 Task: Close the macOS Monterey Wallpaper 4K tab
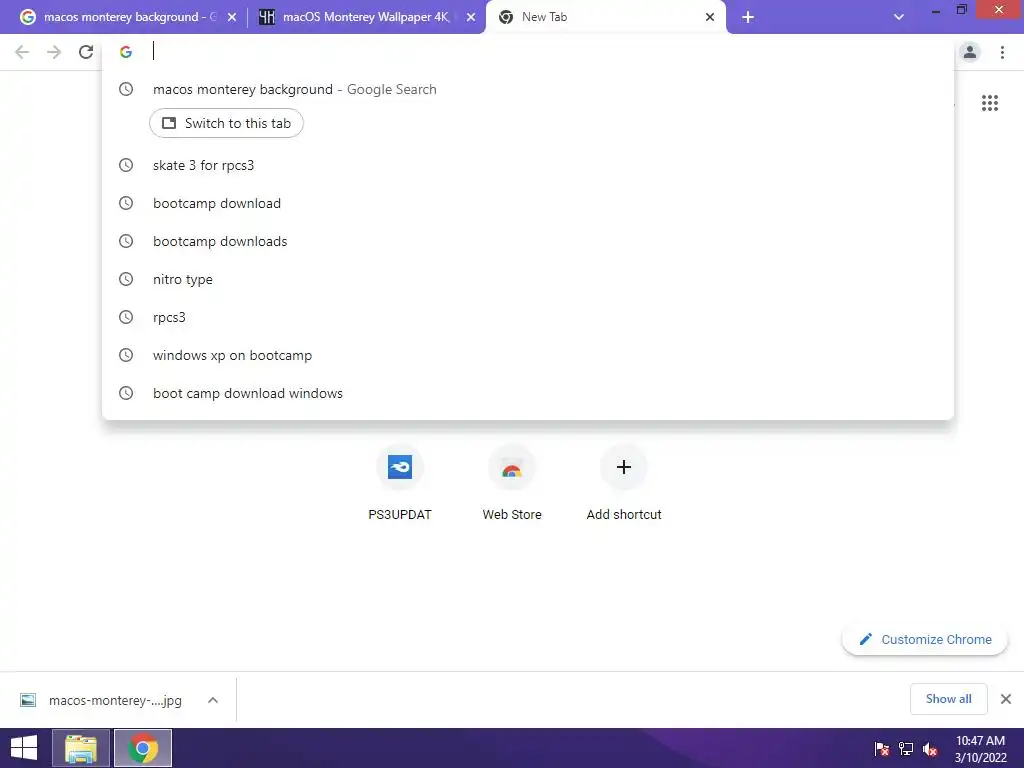[x=471, y=18]
